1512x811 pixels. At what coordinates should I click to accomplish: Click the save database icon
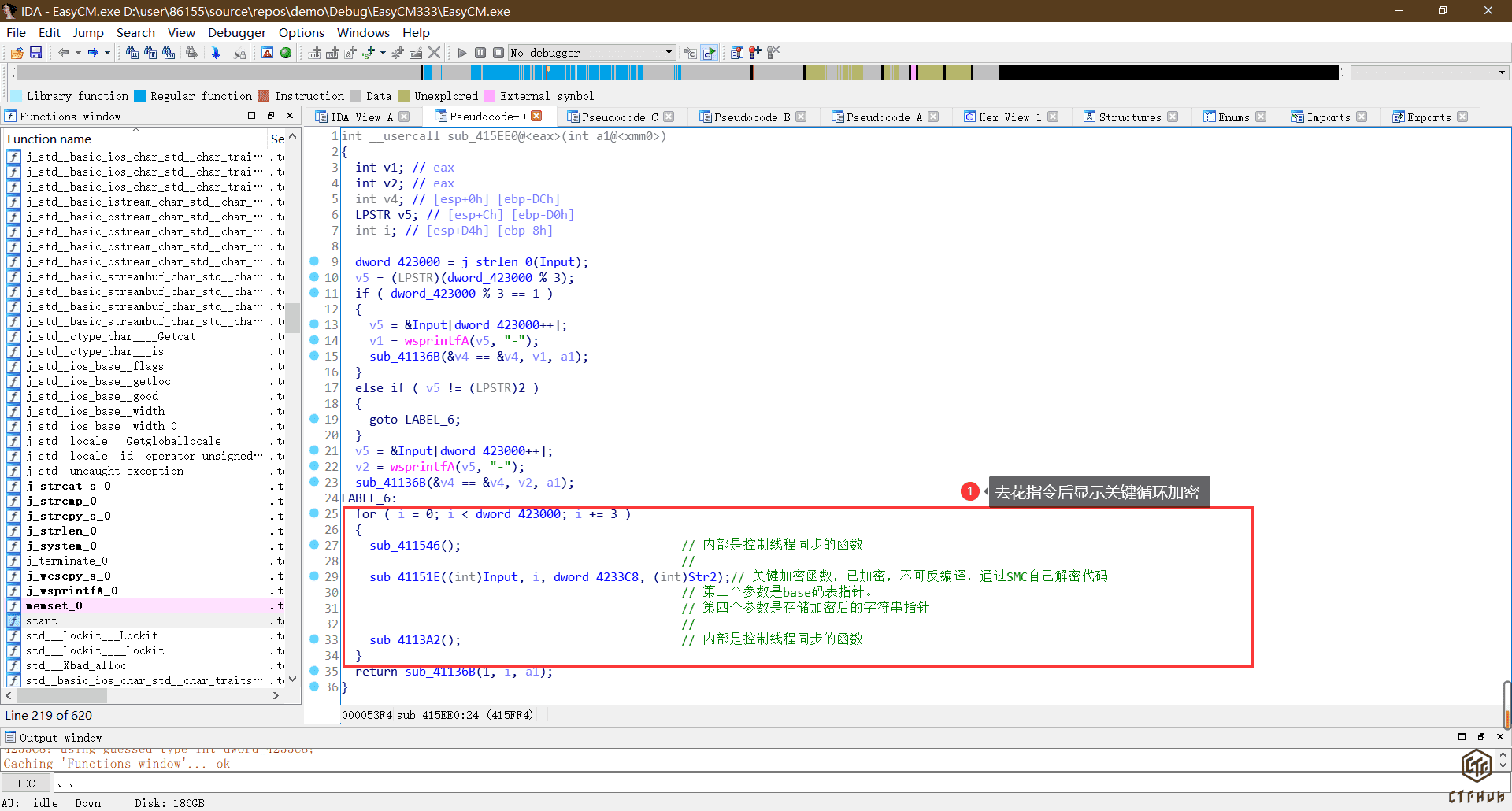35,53
